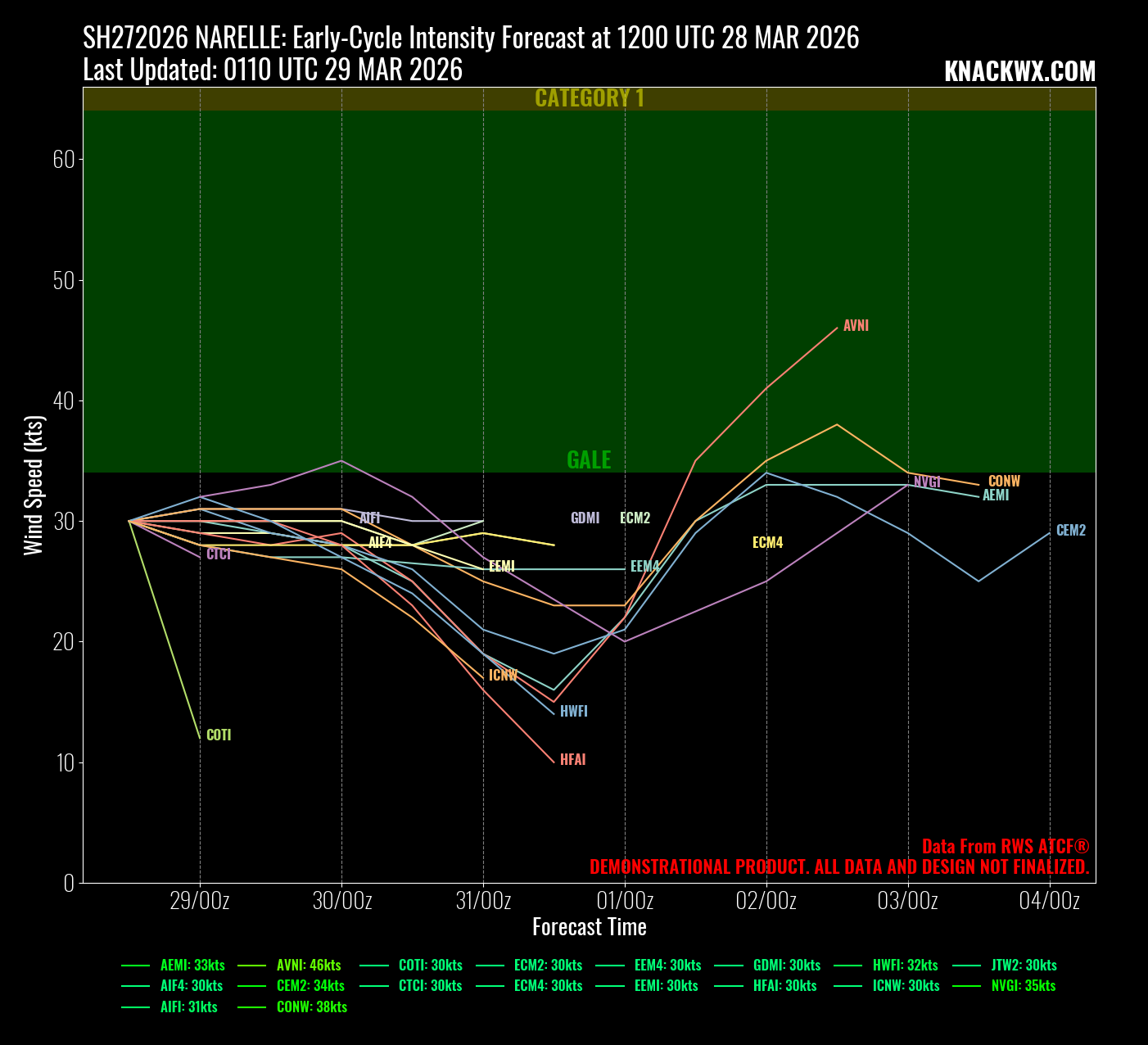The height and width of the screenshot is (1045, 1148).
Task: Click the 29/00z forecast time tick
Action: [x=200, y=902]
